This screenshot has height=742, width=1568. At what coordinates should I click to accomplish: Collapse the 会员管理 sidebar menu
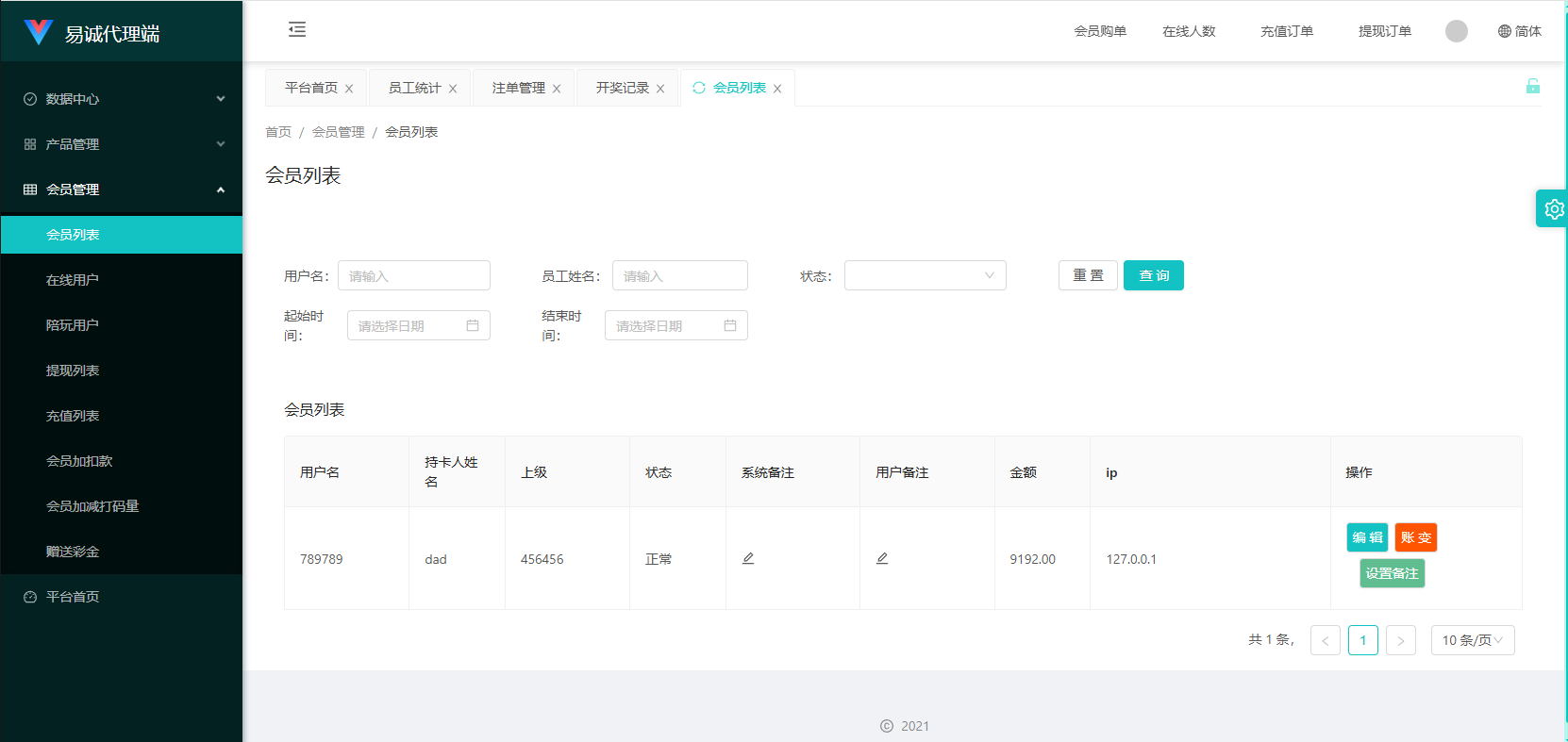(122, 190)
